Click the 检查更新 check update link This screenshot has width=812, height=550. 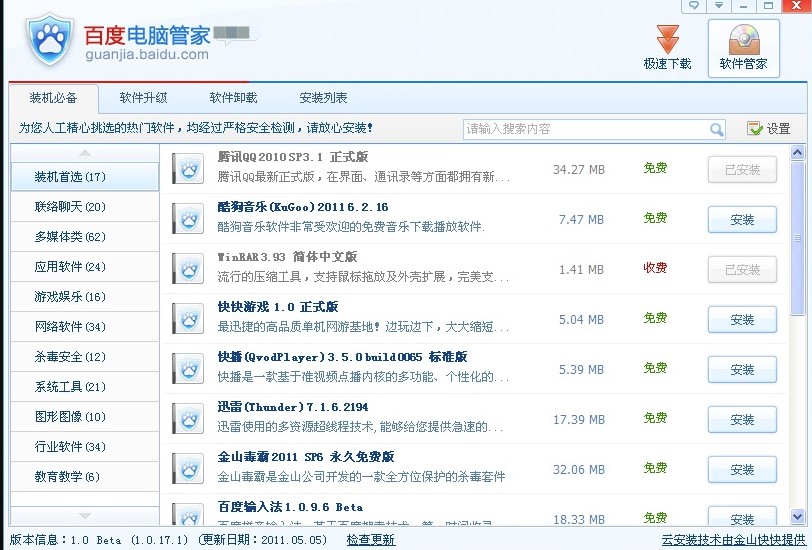(371, 540)
